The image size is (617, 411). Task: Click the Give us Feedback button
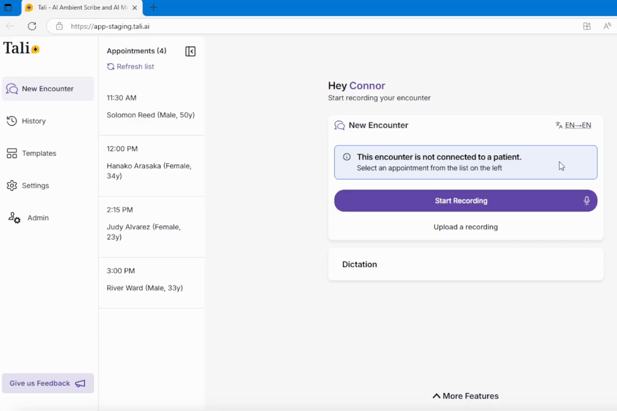[47, 383]
